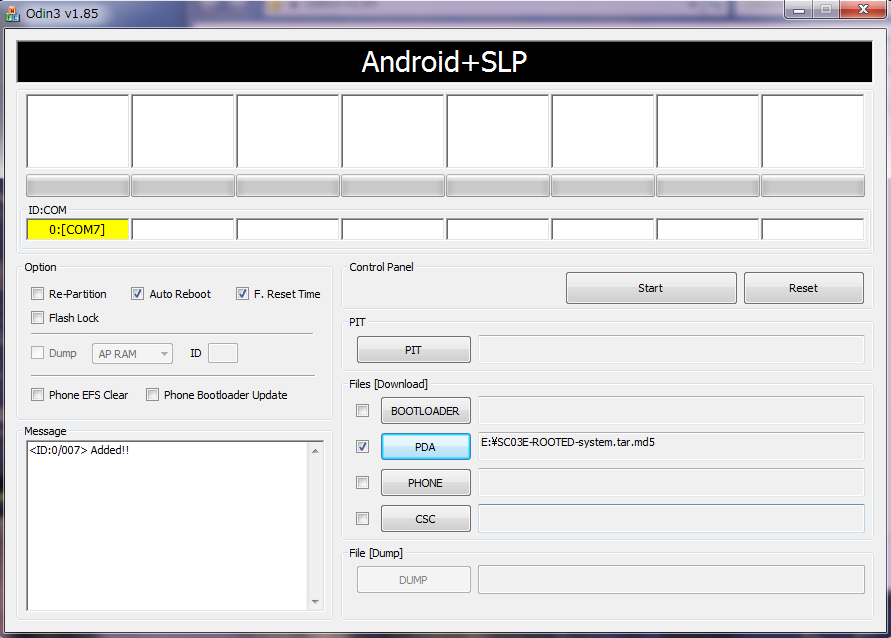Click the Message log scrollbar down arrow

click(x=315, y=602)
